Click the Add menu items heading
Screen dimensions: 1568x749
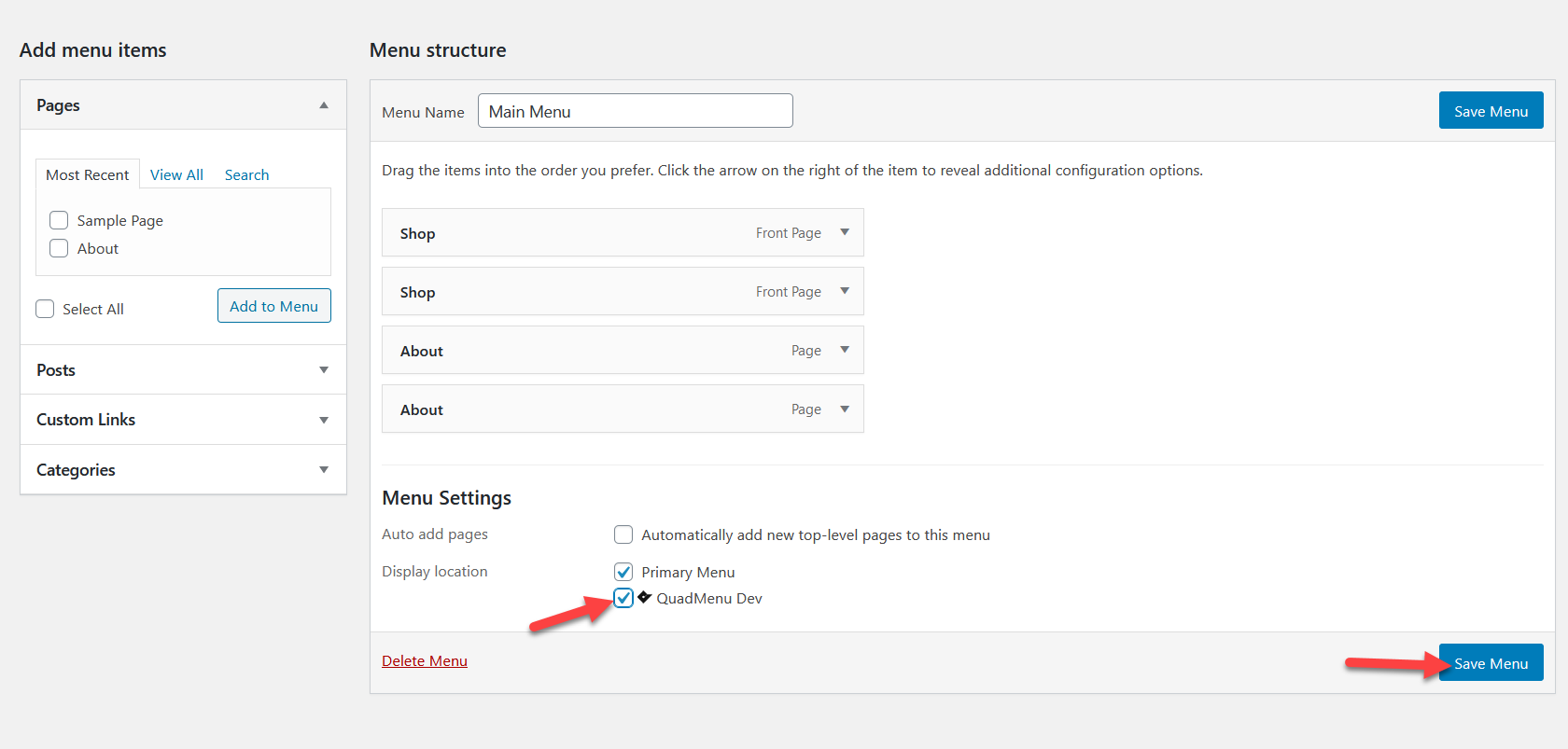[93, 50]
